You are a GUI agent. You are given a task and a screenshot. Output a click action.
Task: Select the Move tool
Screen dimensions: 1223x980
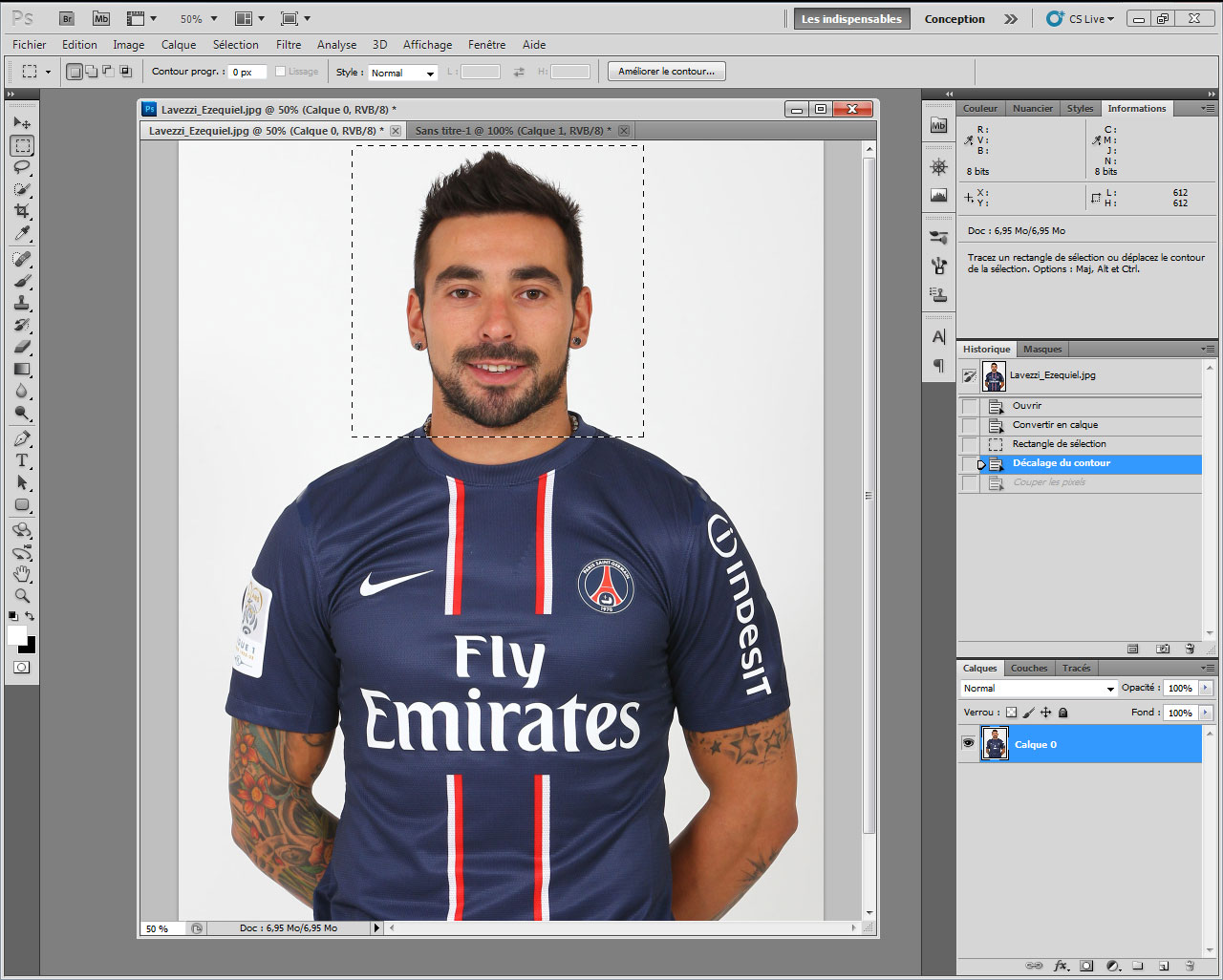(x=22, y=123)
